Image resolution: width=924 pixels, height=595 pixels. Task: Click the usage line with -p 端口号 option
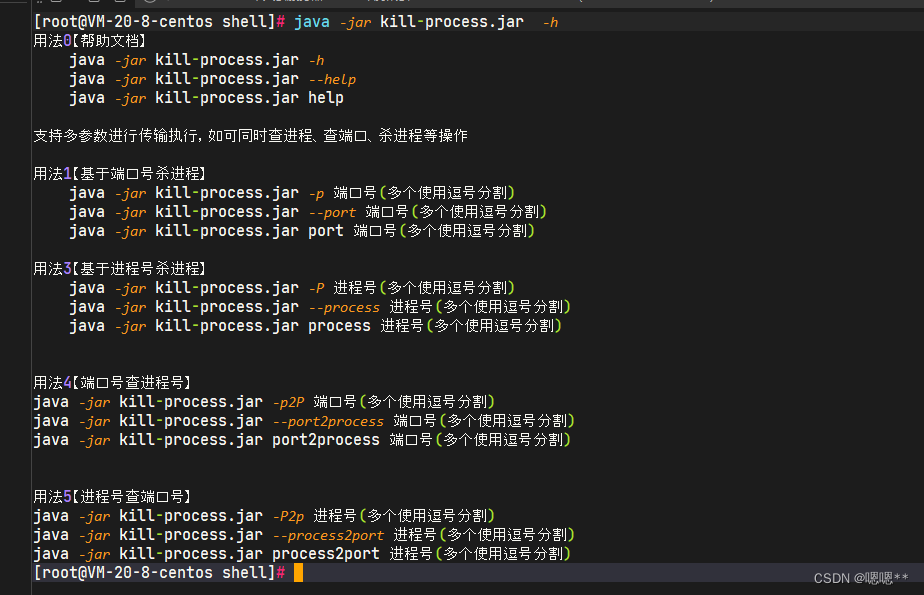pos(292,193)
